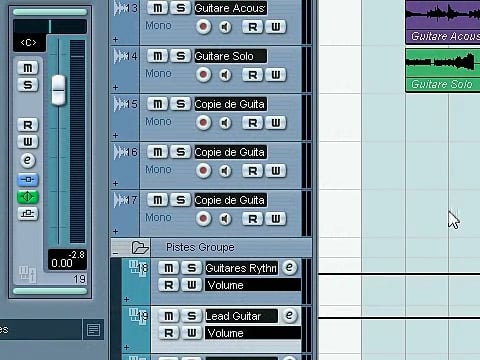480x360 pixels.
Task: Enable write automation W in channel strip
Action: click(x=28, y=142)
